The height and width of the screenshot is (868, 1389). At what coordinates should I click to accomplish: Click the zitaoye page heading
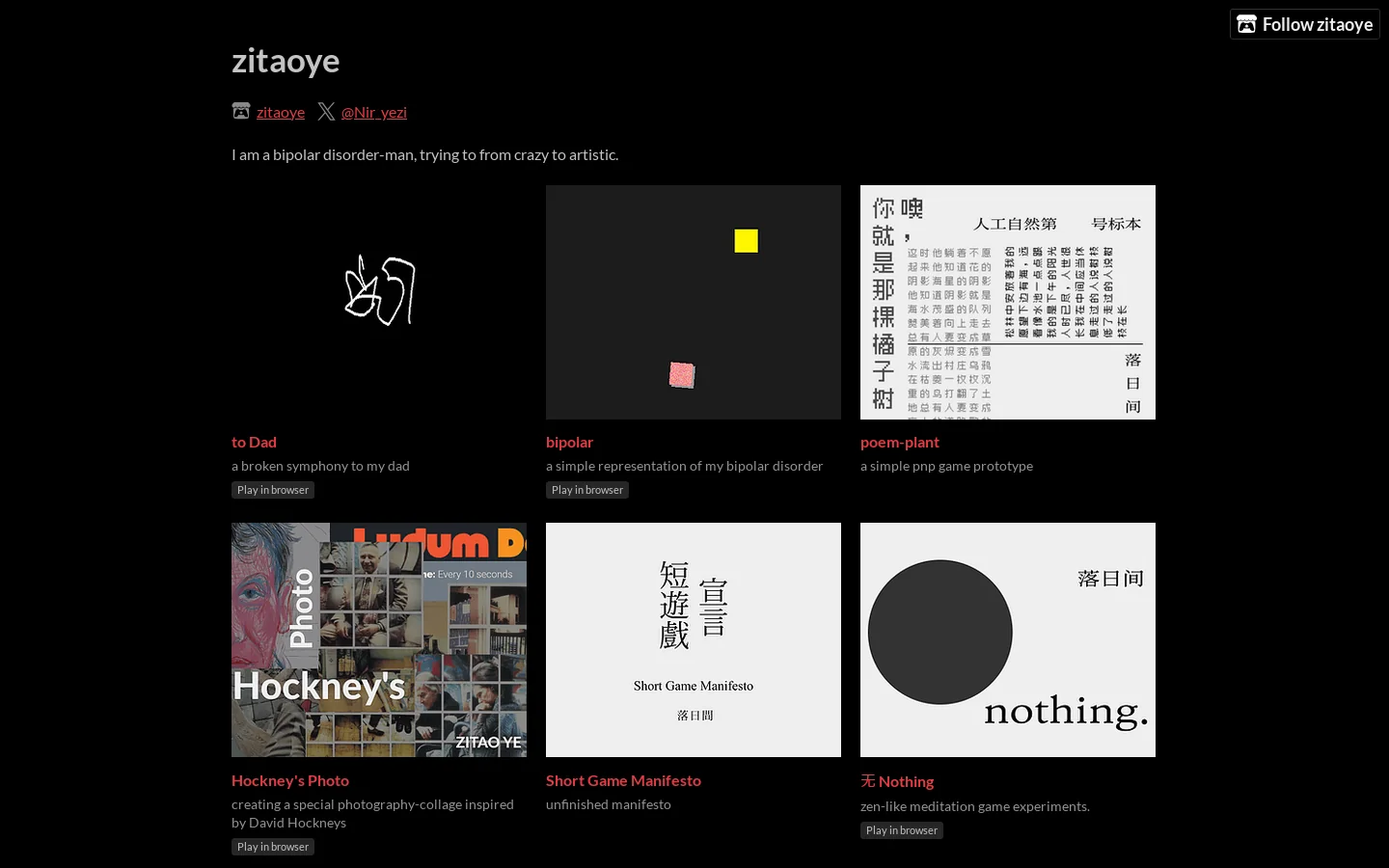tap(286, 61)
